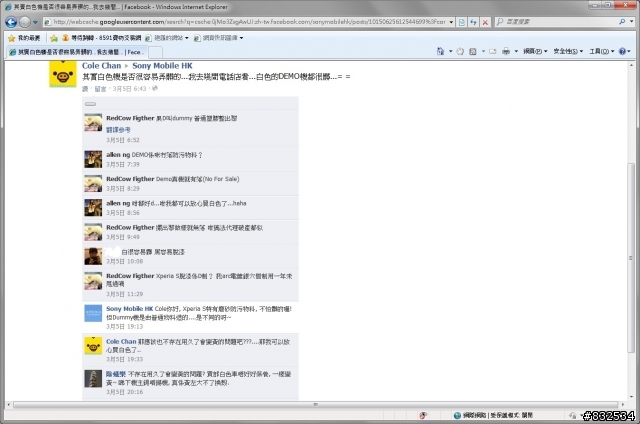
Task: Open the 建議的網站 suggested sites dropdown
Action: pos(167,38)
